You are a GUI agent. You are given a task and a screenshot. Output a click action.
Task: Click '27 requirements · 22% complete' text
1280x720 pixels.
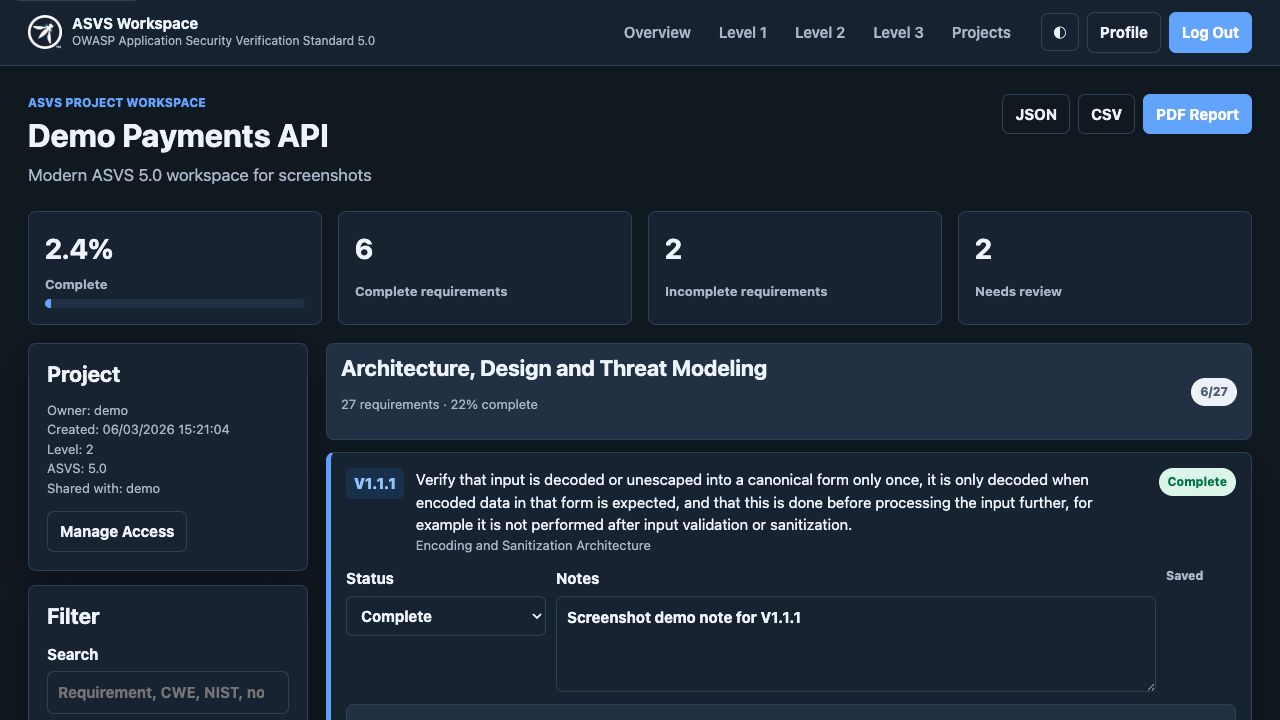(439, 405)
